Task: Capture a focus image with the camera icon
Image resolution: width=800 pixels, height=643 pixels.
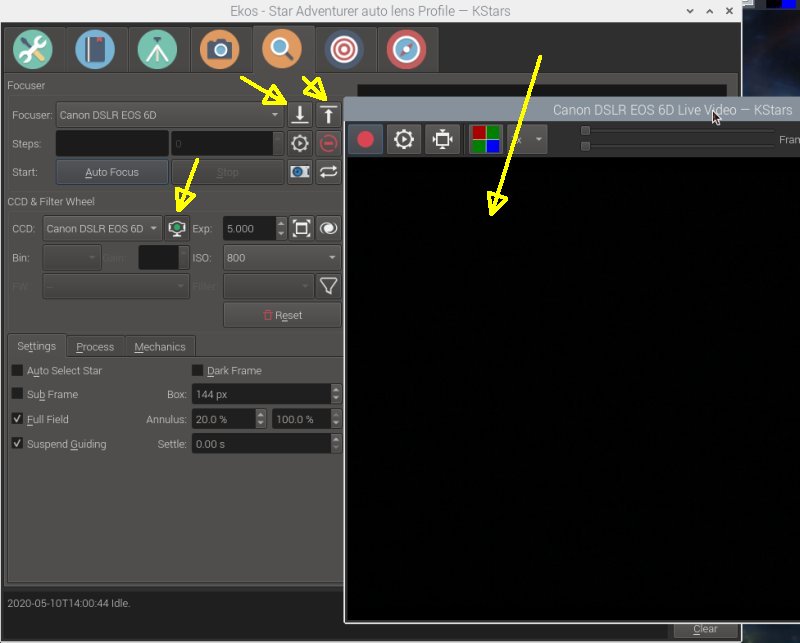Action: point(299,172)
